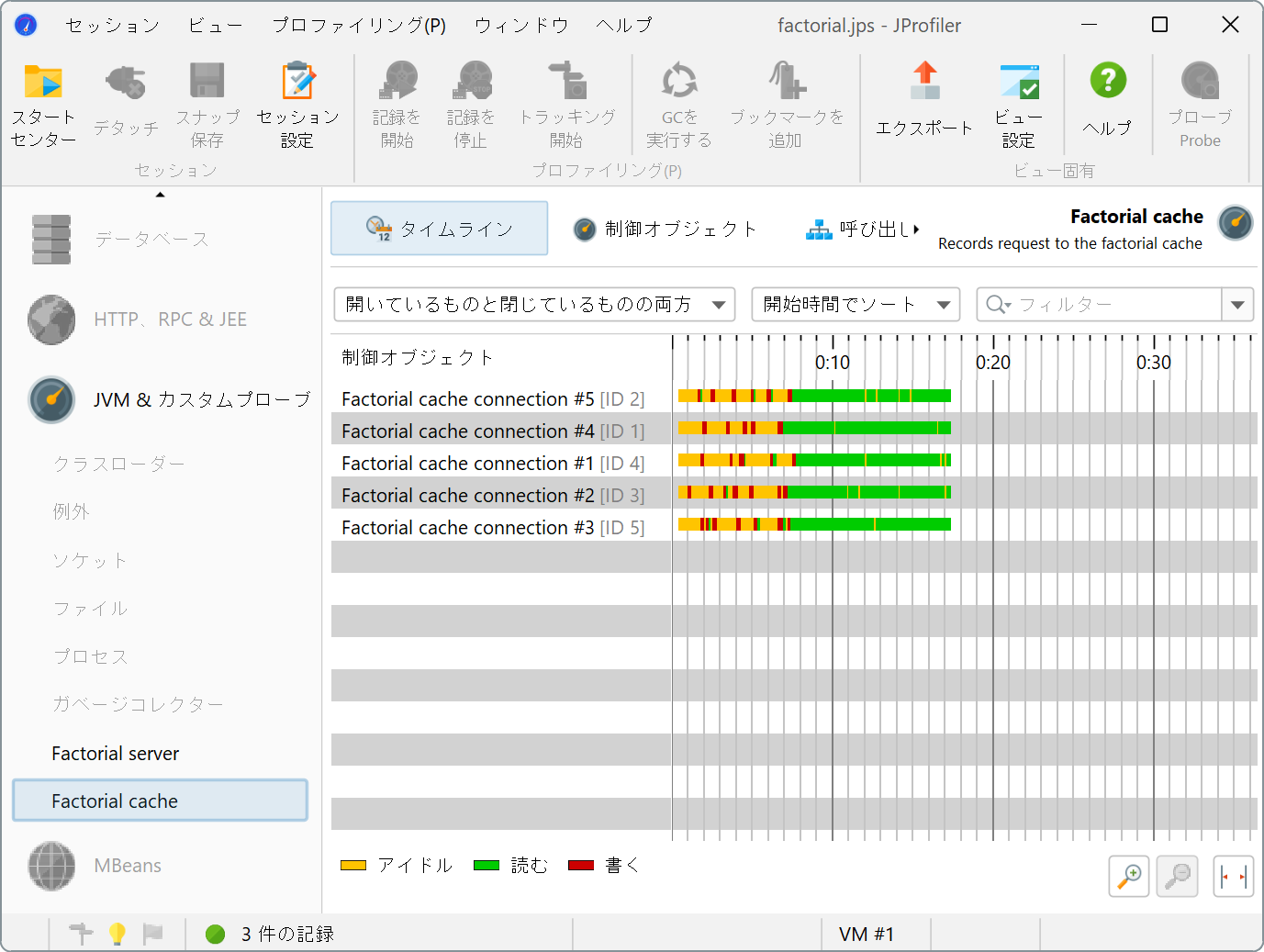The width and height of the screenshot is (1264, 952).
Task: Select ガベージコレクター in the sidebar
Action: tap(138, 705)
